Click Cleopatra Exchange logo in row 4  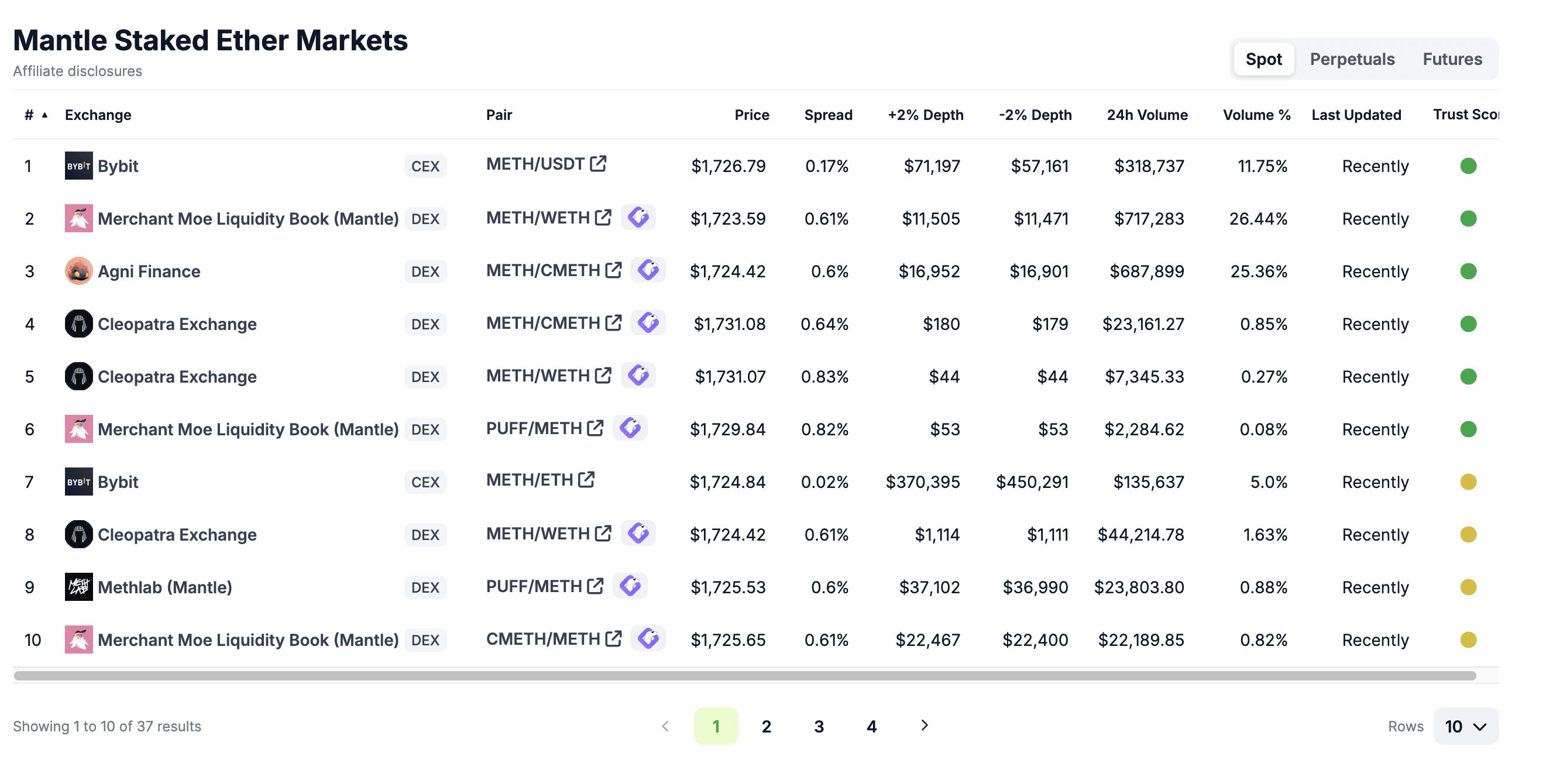[78, 324]
